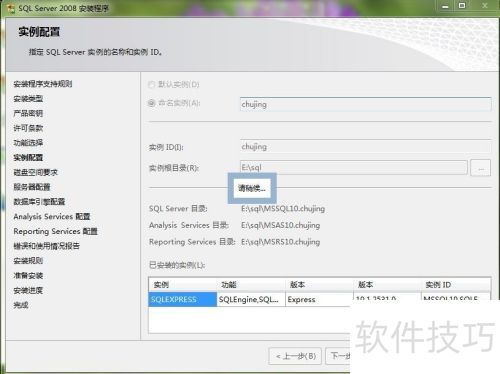
Task: Open the 许可条款 step in the sidebar
Action: (28, 128)
